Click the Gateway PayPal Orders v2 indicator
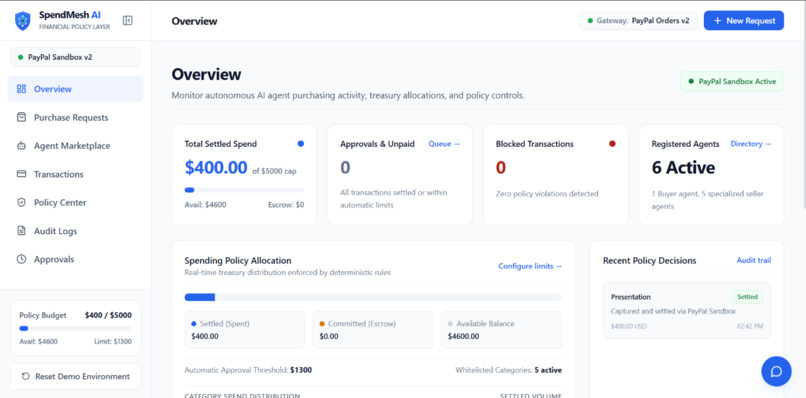Screen dimensions: 806x398 tap(638, 21)
